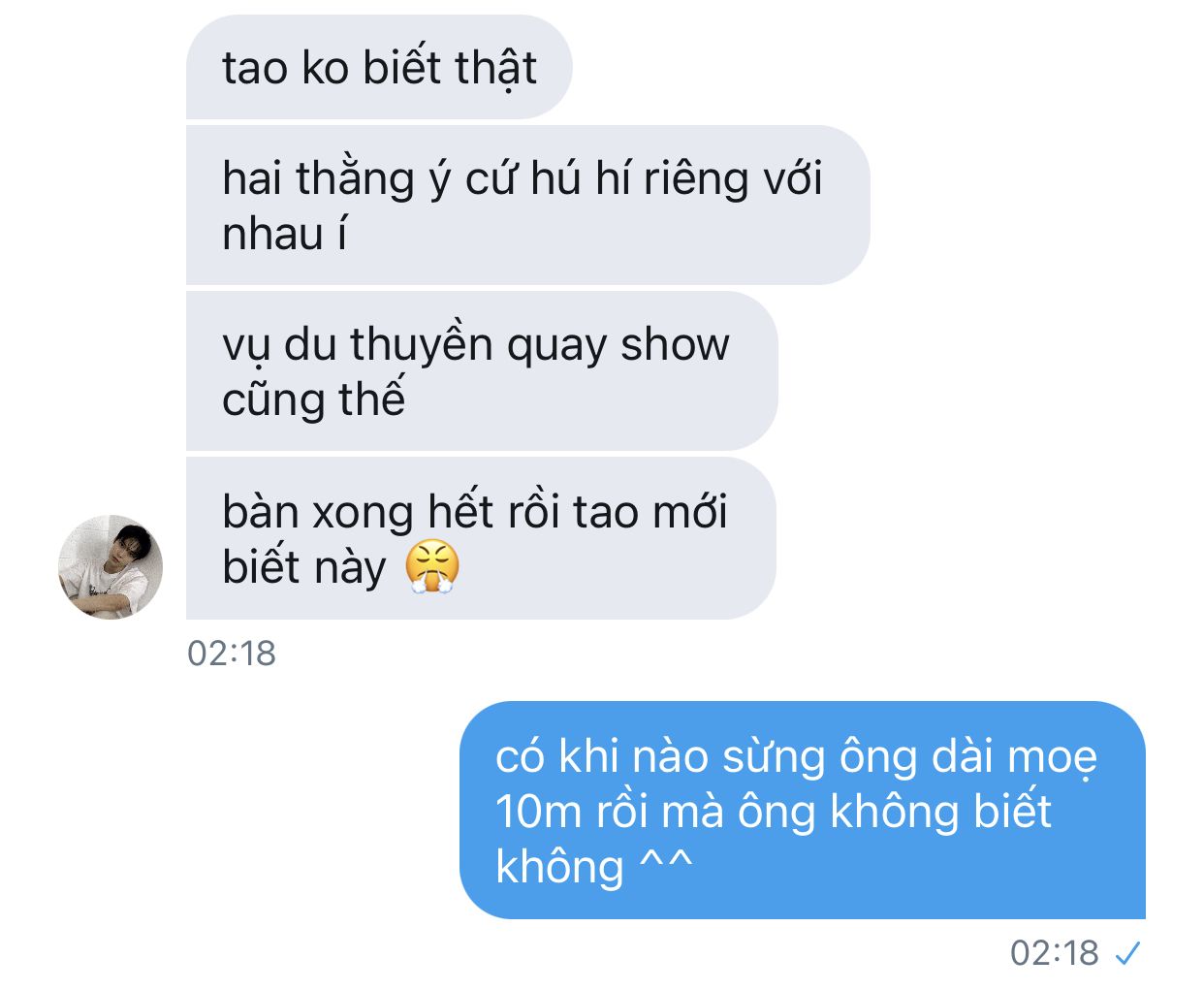
Task: Click the blue read checkmark icon
Action: 1127,954
